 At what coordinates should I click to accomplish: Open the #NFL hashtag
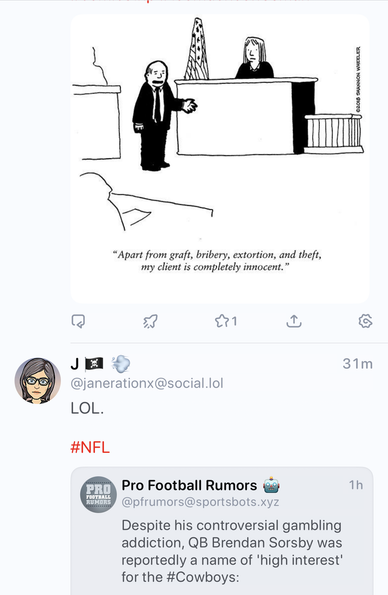coord(90,447)
